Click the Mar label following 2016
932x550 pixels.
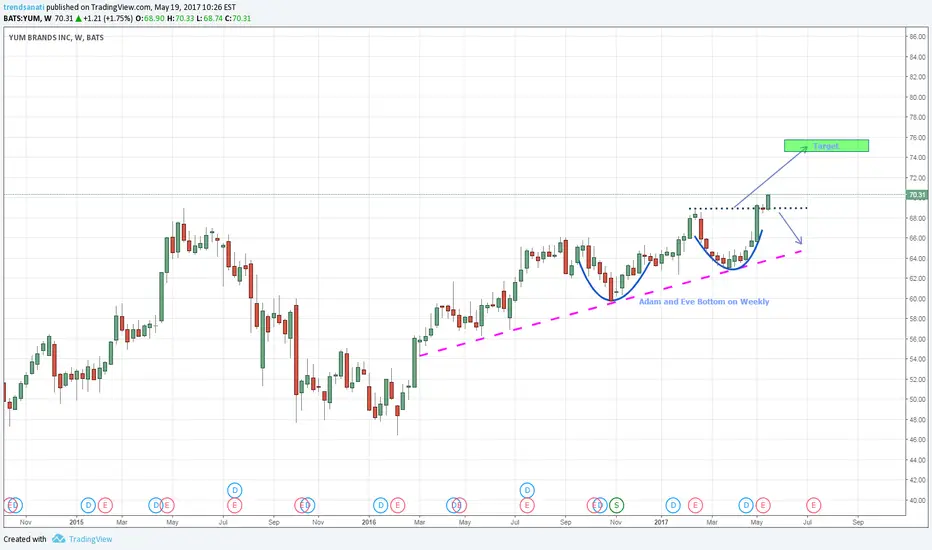coord(420,522)
